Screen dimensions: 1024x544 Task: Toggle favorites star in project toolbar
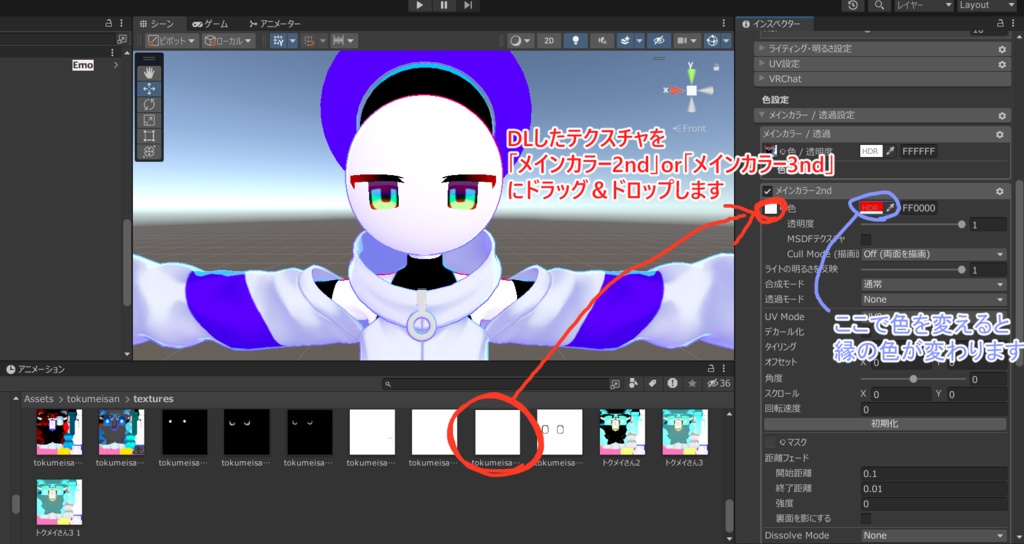coord(692,384)
